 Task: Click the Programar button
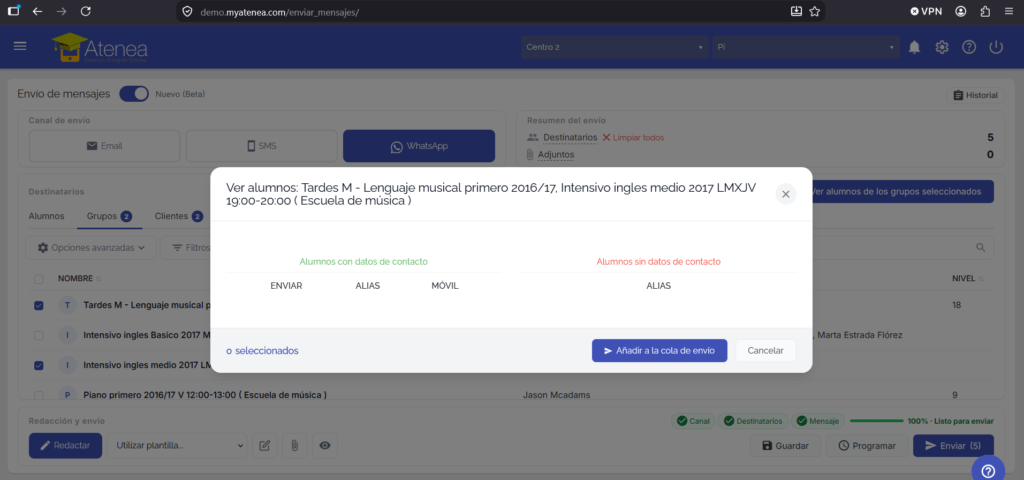point(867,446)
